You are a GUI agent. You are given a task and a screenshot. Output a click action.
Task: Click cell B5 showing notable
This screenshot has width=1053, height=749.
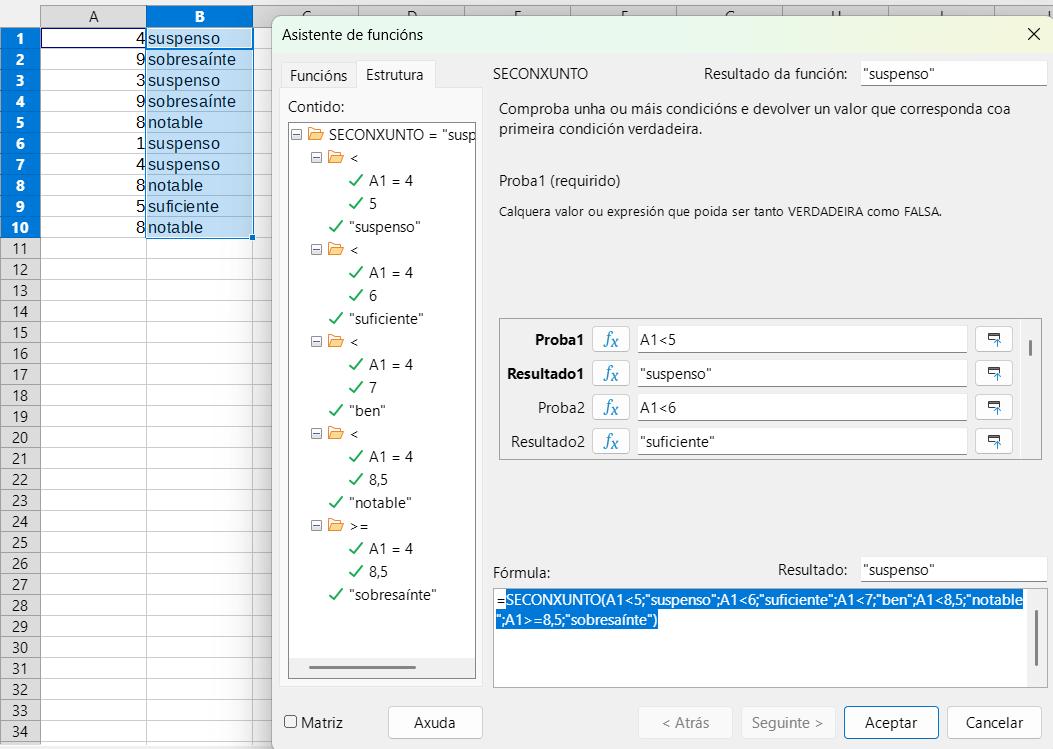pos(199,122)
